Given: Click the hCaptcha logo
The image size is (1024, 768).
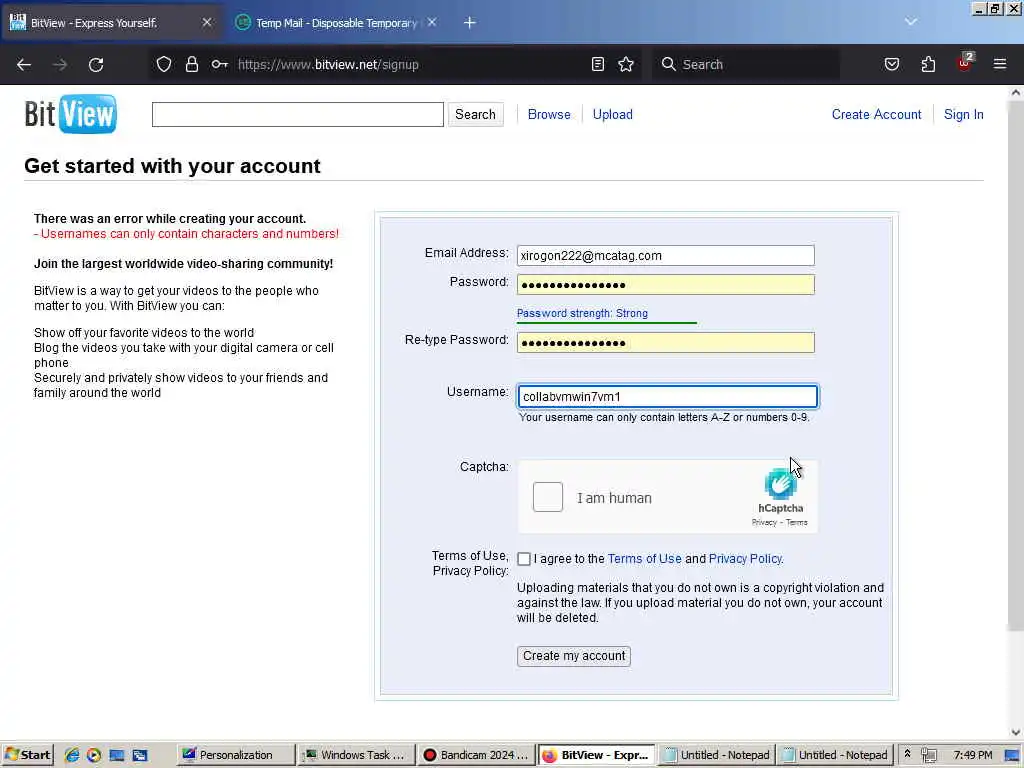Looking at the screenshot, I should coord(780,485).
